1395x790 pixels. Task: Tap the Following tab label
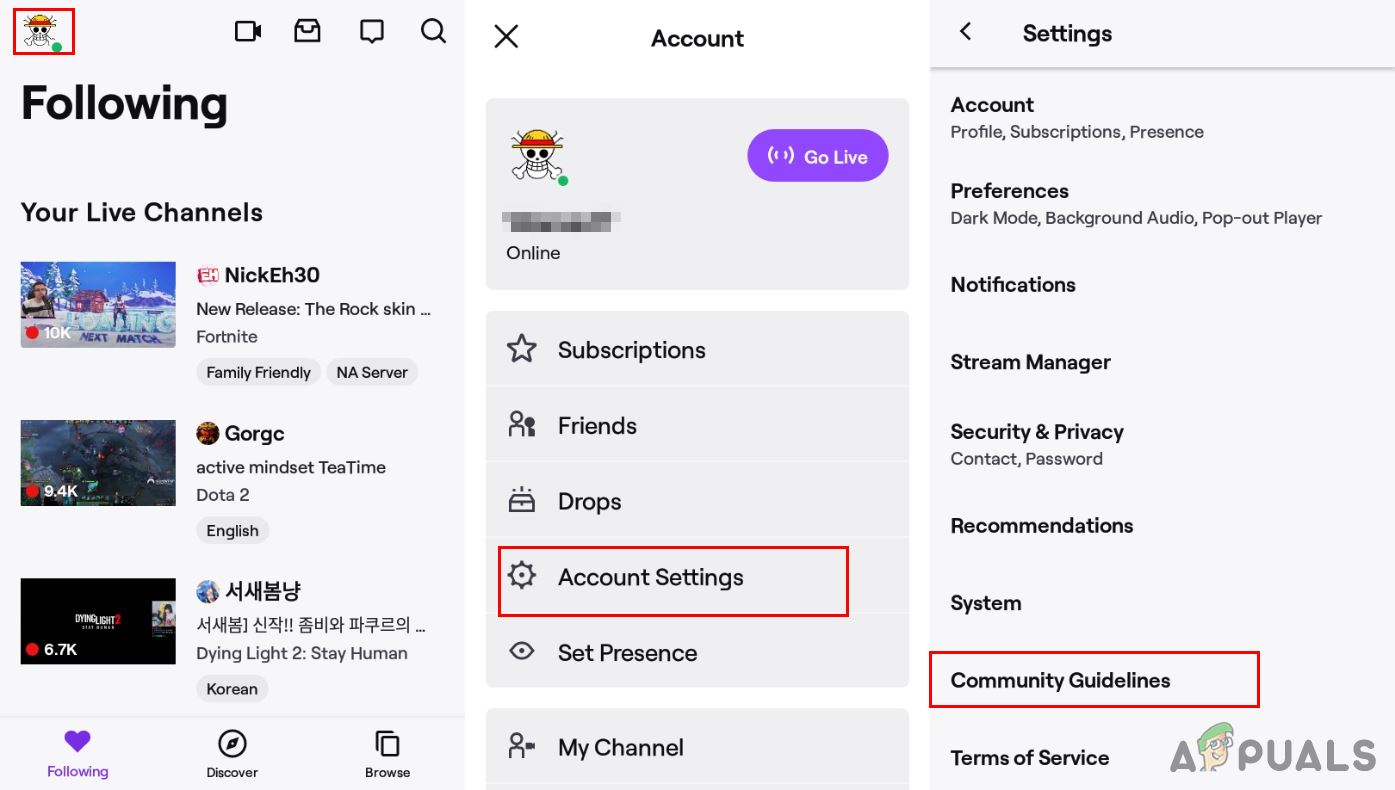click(x=77, y=771)
